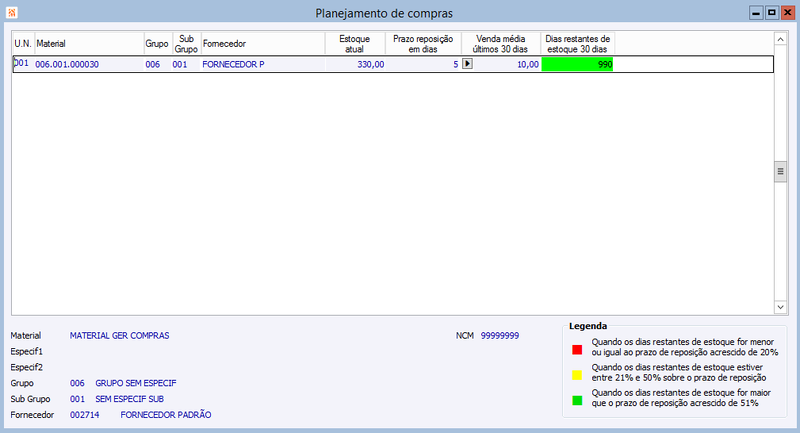The image size is (800, 433).
Task: Click grid Sub Grupo cell 001
Action: pos(180,64)
